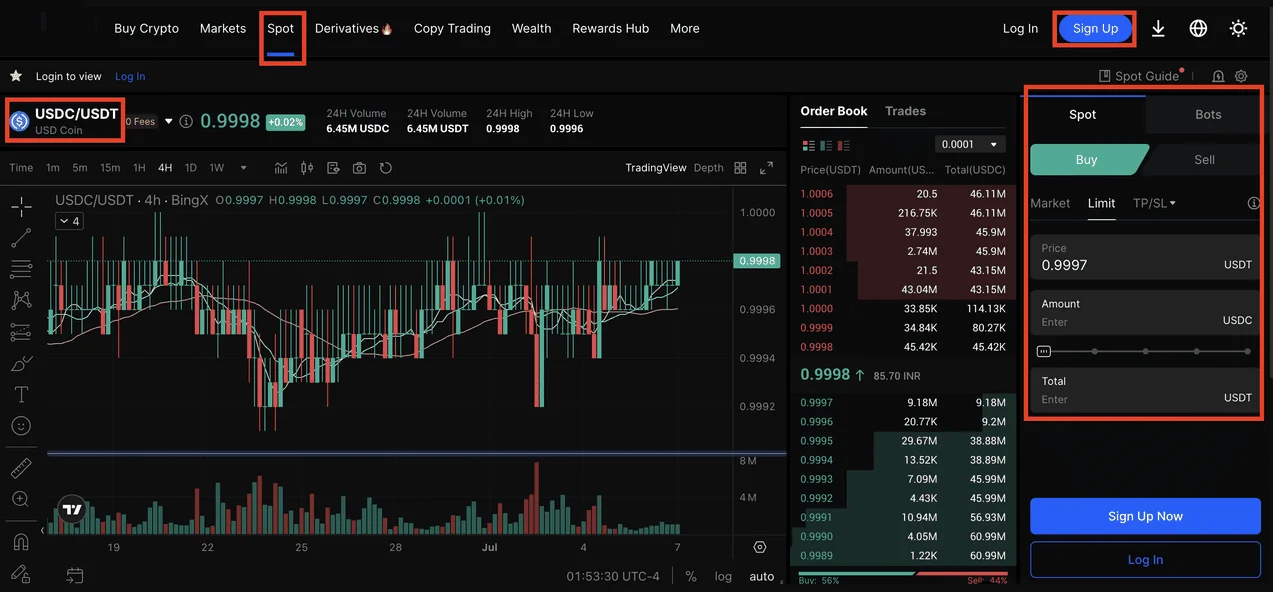Image resolution: width=1273 pixels, height=592 pixels.
Task: Click the Price input field showing 0.9997
Action: pos(1145,257)
